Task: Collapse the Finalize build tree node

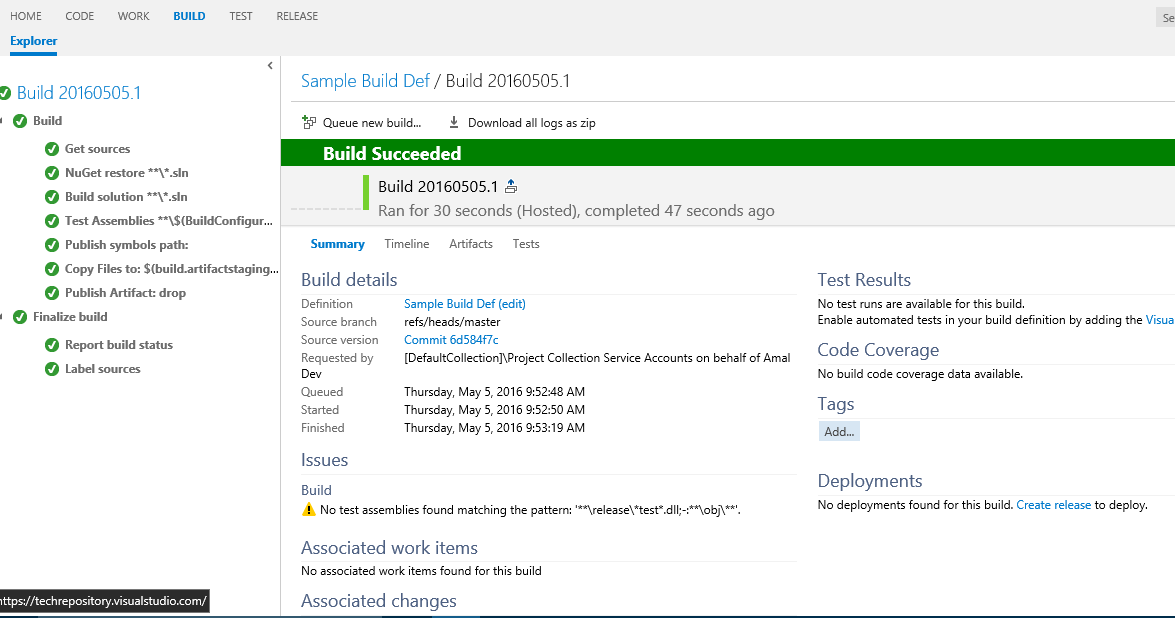Action: [2, 317]
